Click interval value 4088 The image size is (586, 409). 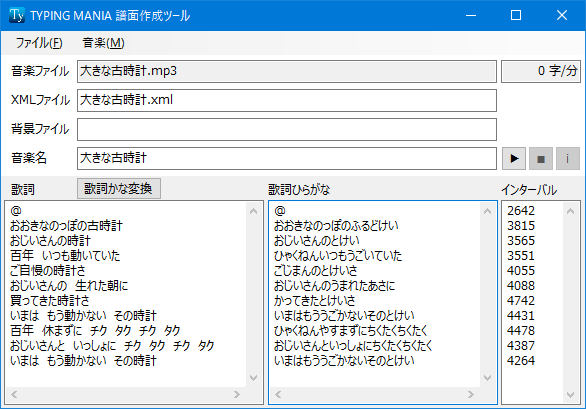pyautogui.click(x=521, y=286)
